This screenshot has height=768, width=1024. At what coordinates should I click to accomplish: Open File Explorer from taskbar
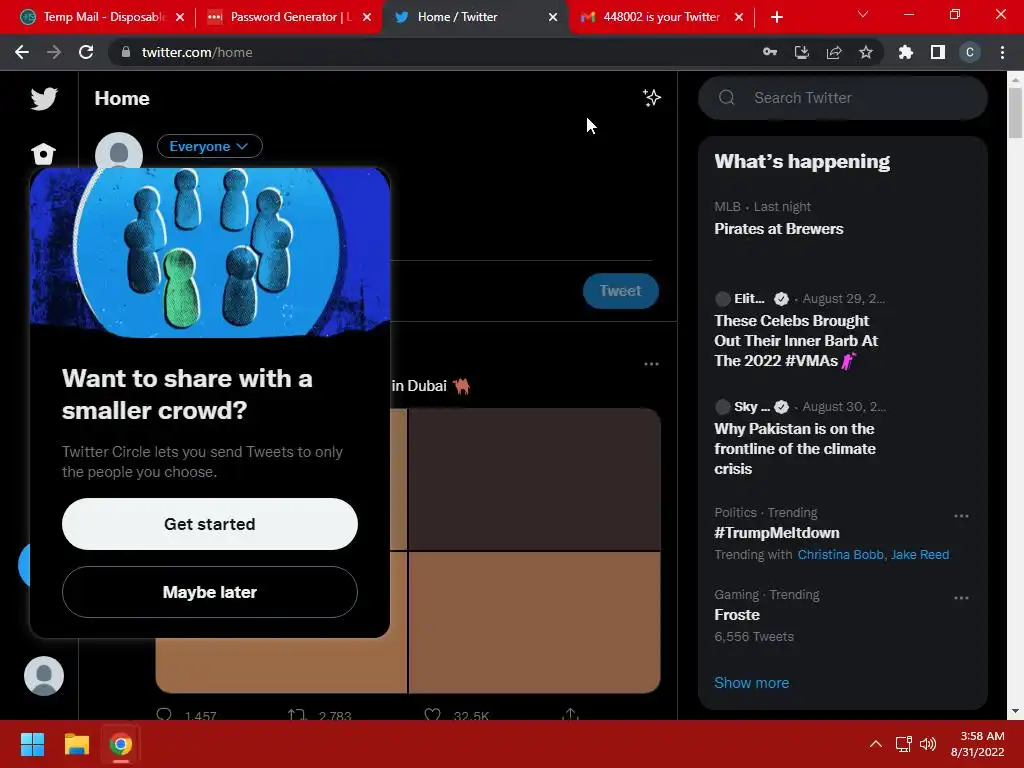click(x=76, y=744)
